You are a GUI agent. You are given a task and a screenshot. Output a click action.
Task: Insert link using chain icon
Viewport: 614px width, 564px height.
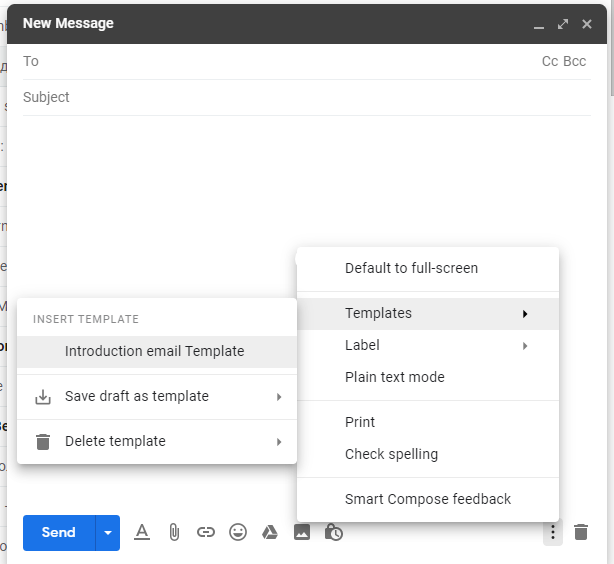tap(206, 532)
